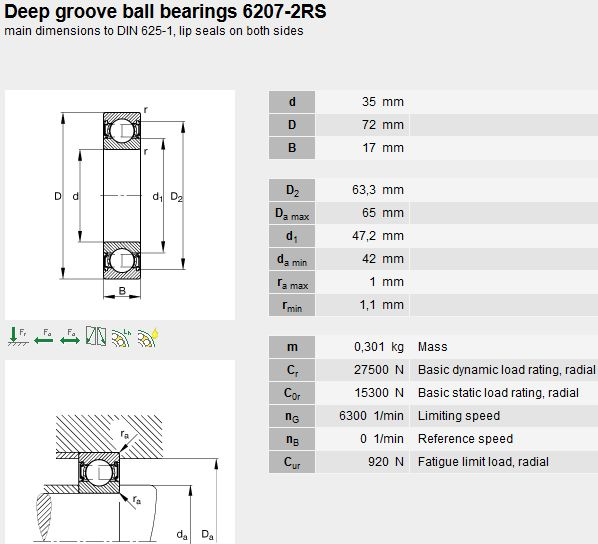Click the single-direction axial load Fa icon
The width and height of the screenshot is (598, 544).
(x=43, y=337)
